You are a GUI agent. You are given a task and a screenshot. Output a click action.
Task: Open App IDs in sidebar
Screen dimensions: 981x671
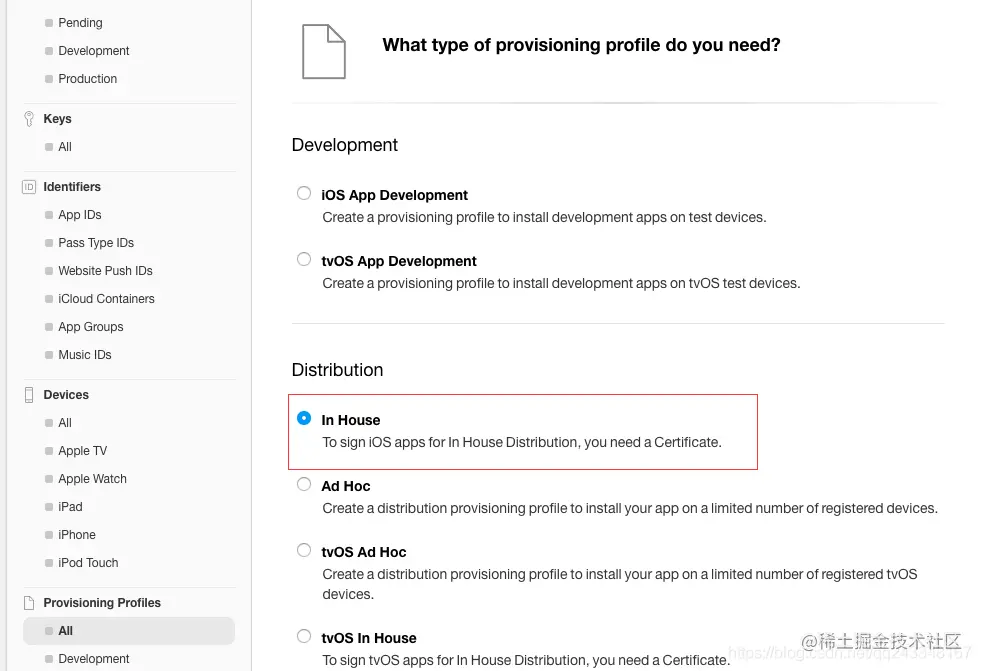[x=80, y=215]
